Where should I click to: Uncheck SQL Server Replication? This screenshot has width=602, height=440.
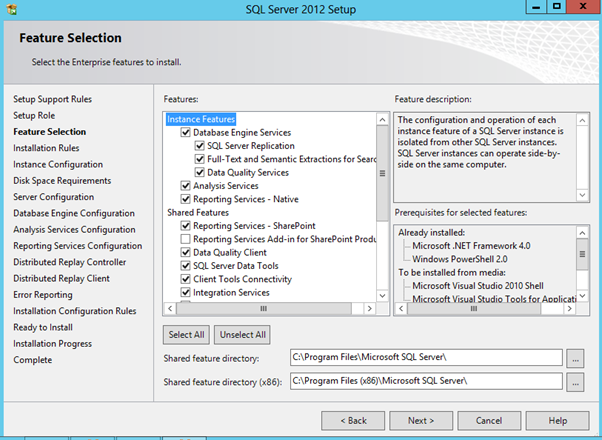200,146
